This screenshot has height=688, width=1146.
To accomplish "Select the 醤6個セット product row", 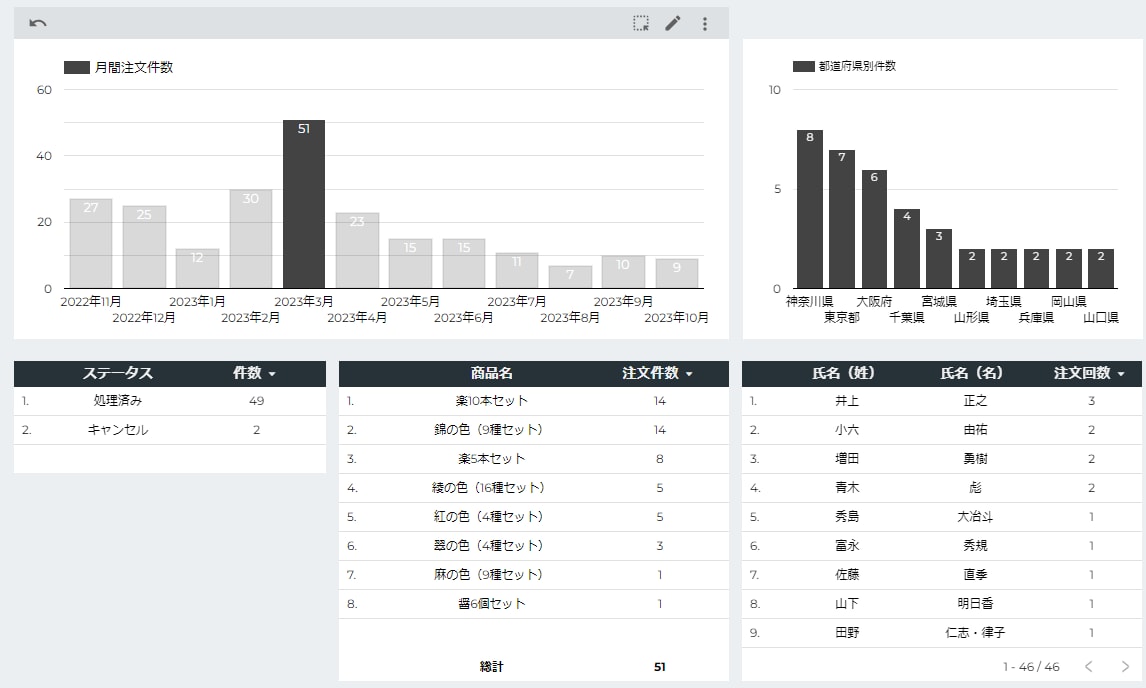I will [x=534, y=604].
